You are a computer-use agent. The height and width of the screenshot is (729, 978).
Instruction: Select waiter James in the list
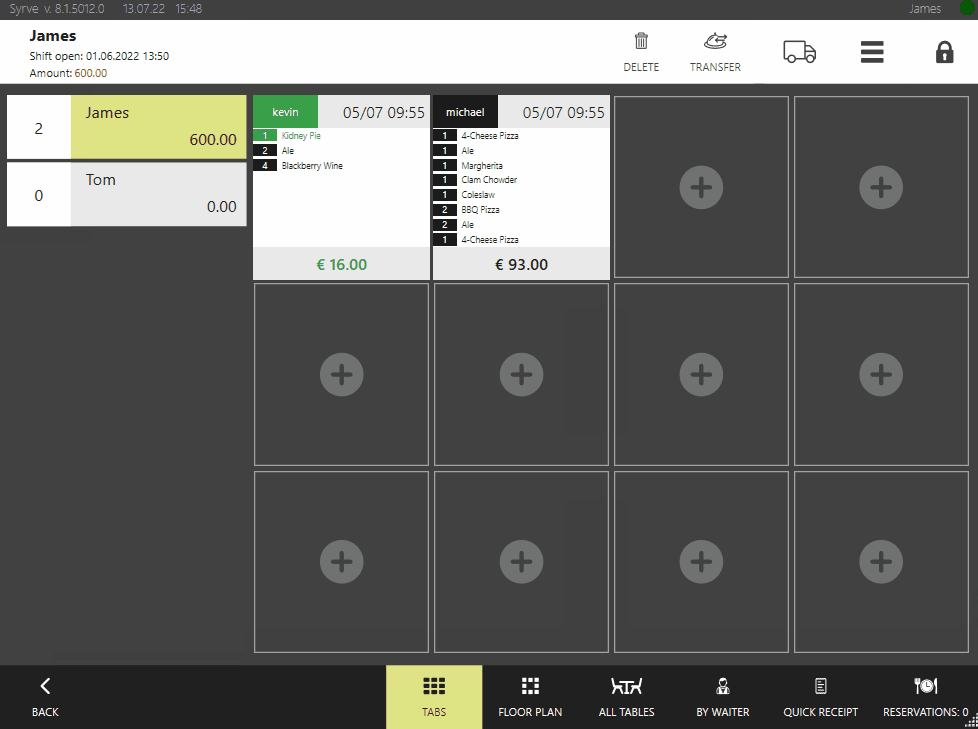(158, 127)
